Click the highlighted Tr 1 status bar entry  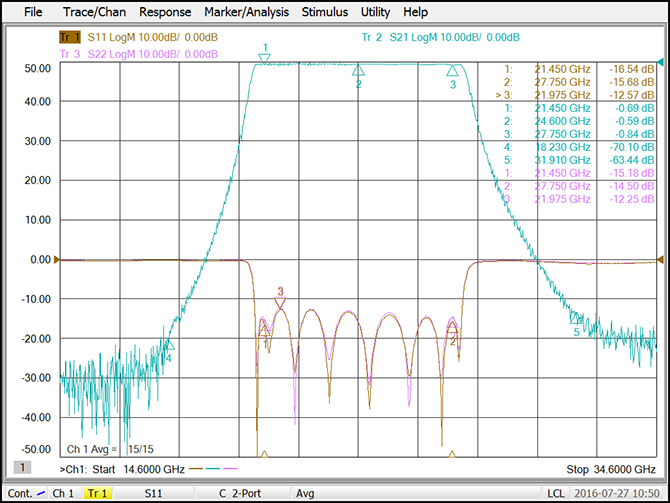[97, 493]
